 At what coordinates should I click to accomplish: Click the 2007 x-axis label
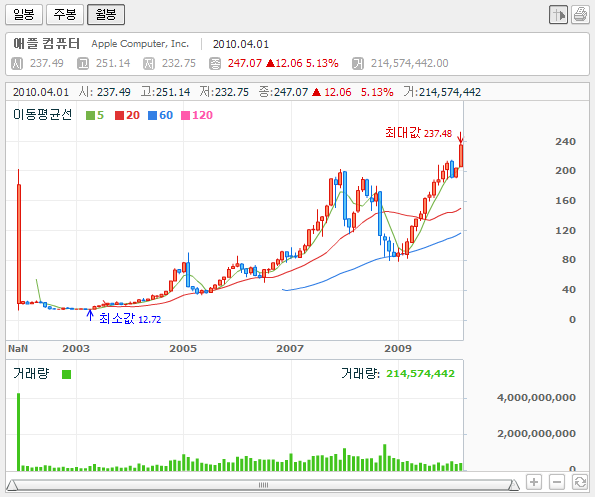tap(290, 349)
